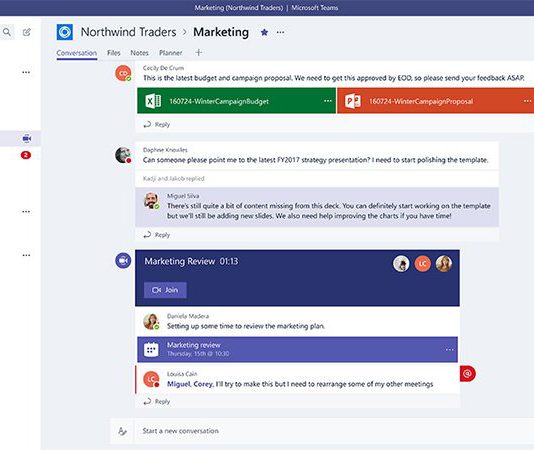The height and width of the screenshot is (450, 534).
Task: Open options for the Marketing review event card
Action: 450,350
